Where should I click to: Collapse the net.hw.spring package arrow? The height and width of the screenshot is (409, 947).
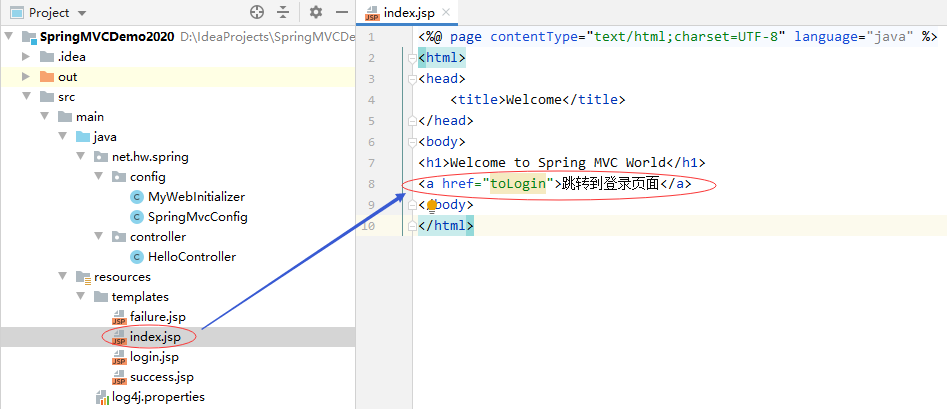[x=80, y=156]
